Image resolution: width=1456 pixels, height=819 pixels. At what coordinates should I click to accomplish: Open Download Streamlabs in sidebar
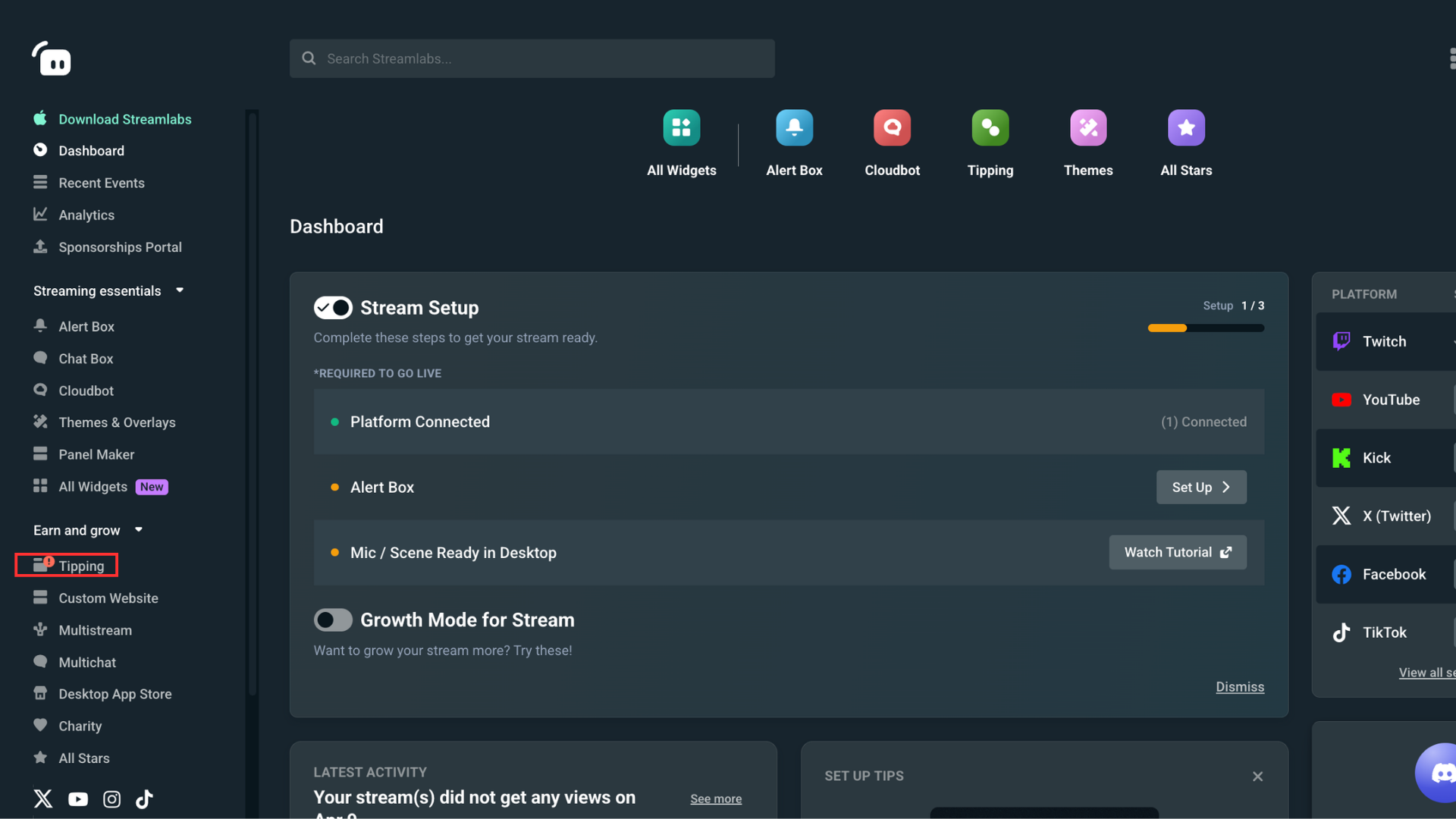coord(112,119)
